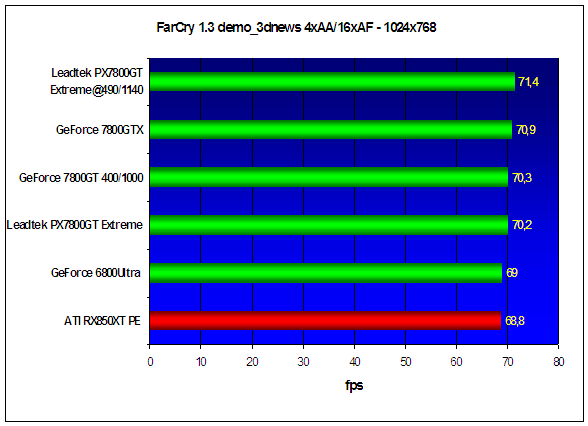Select the red ATI RX850XT PE bar
This screenshot has width=588, height=426.
coord(325,321)
